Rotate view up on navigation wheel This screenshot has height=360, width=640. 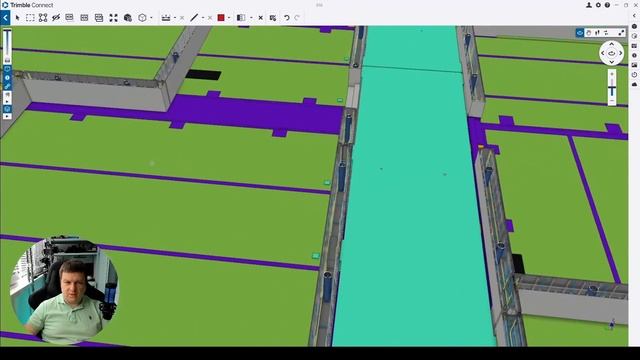pos(611,44)
